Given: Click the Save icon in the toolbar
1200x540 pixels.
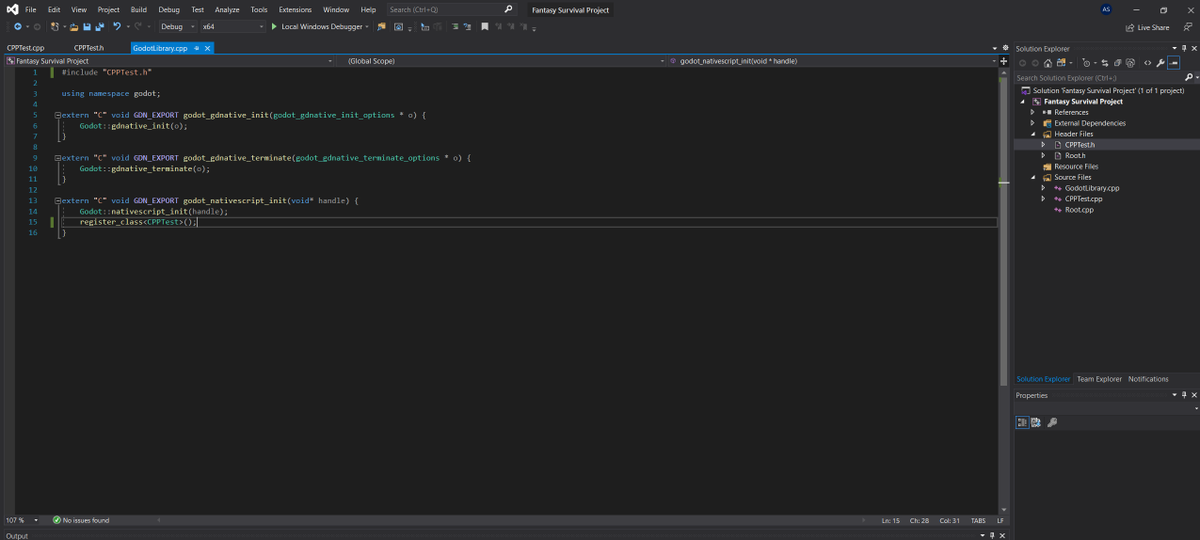Looking at the screenshot, I should click(87, 27).
